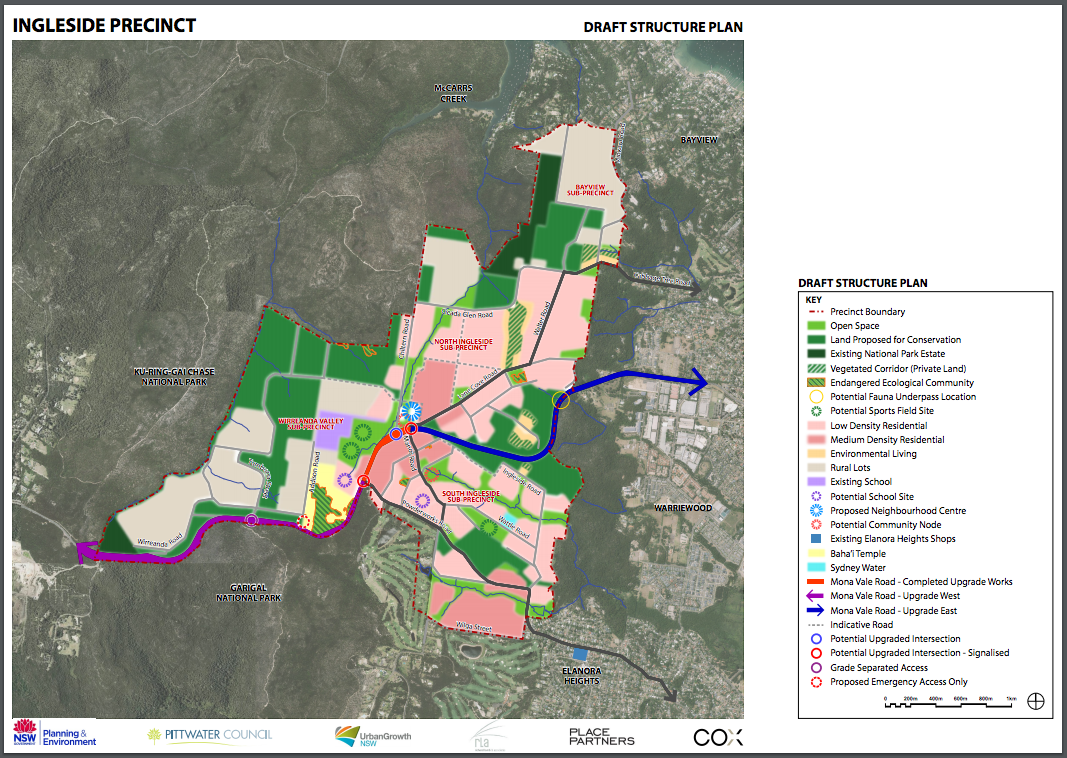Click the McCARRS CREEK map label
1067x758 pixels.
(453, 93)
